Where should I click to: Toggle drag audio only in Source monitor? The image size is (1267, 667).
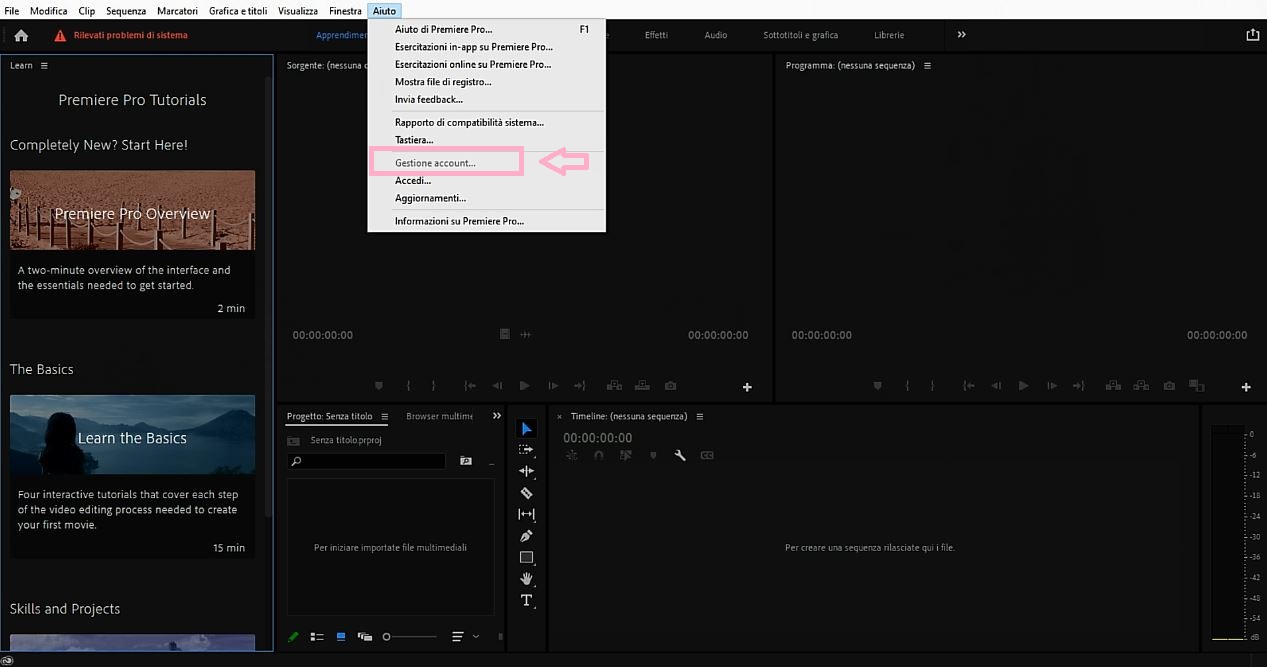526,334
